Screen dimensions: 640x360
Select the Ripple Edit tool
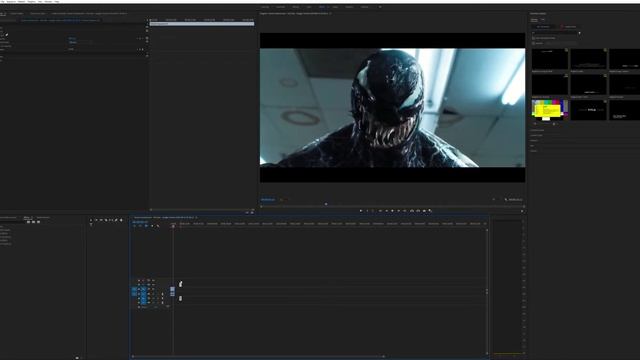click(x=101, y=220)
